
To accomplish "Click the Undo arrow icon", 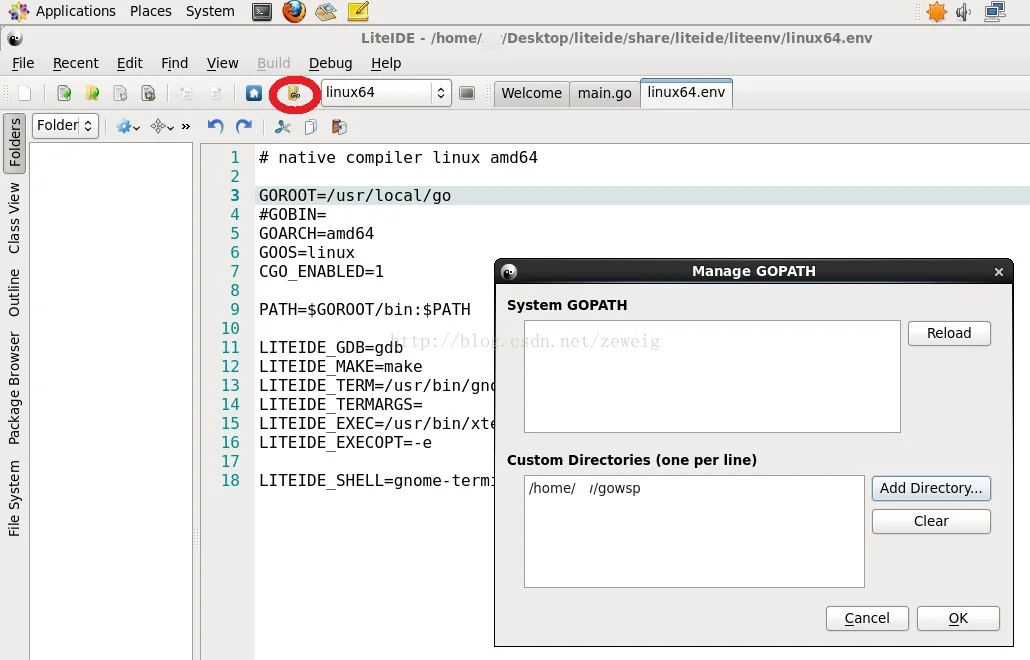I will [x=215, y=126].
